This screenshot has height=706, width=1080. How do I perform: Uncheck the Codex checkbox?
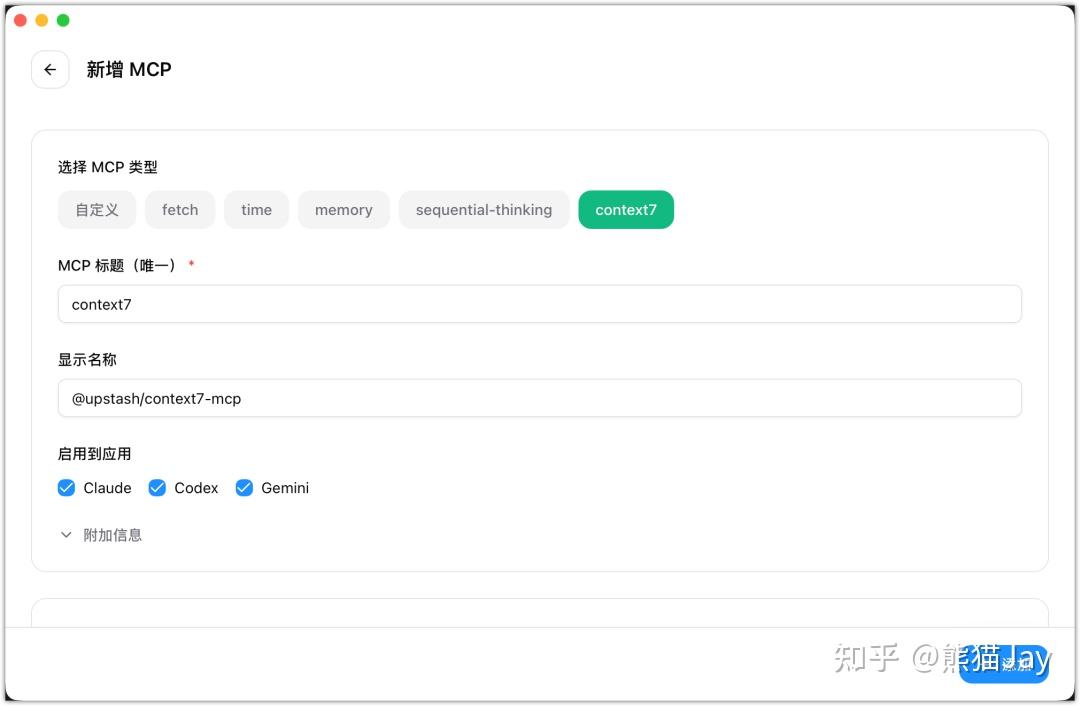pos(156,488)
